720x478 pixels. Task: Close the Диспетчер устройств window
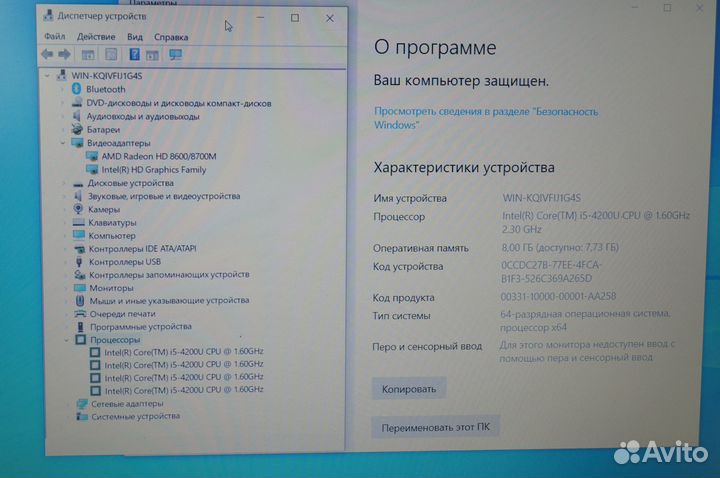pos(330,18)
